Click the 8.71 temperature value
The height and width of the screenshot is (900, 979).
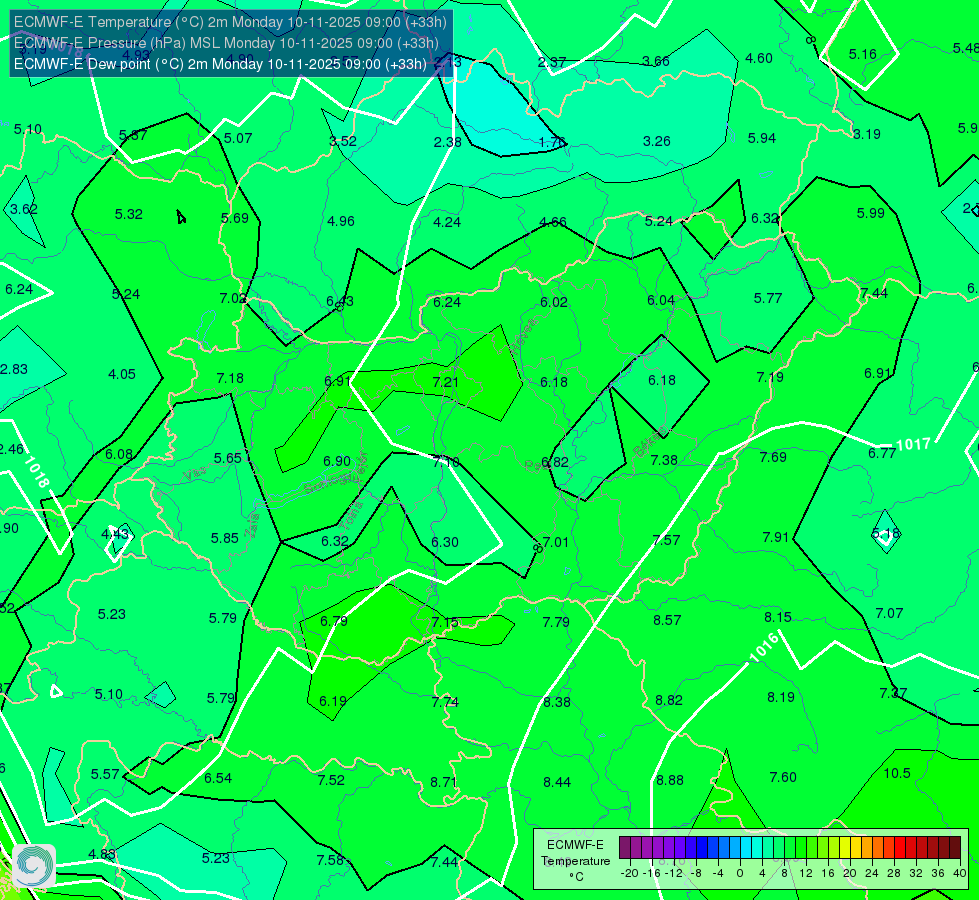[x=443, y=782]
